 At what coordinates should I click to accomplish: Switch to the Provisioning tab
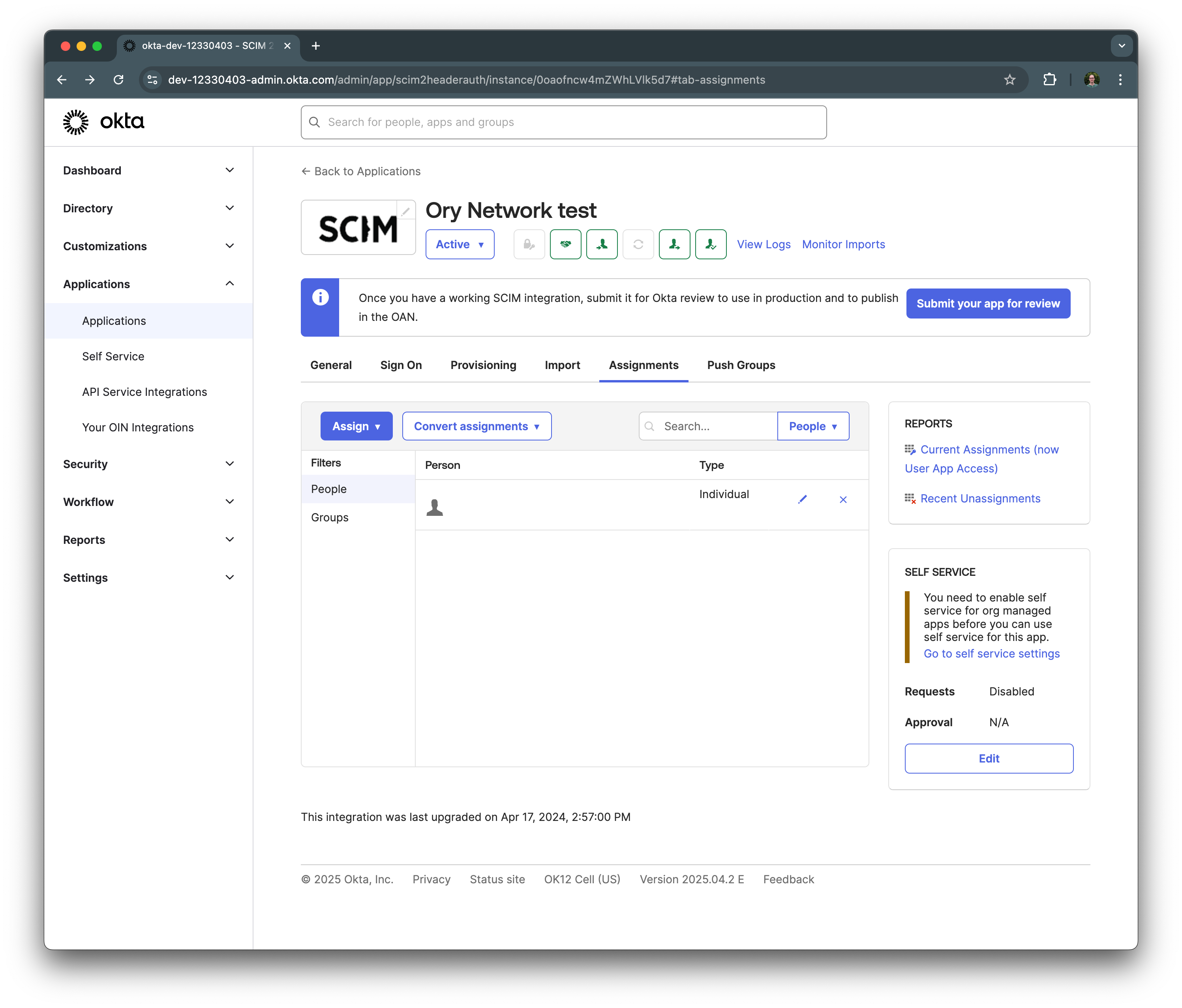click(482, 365)
